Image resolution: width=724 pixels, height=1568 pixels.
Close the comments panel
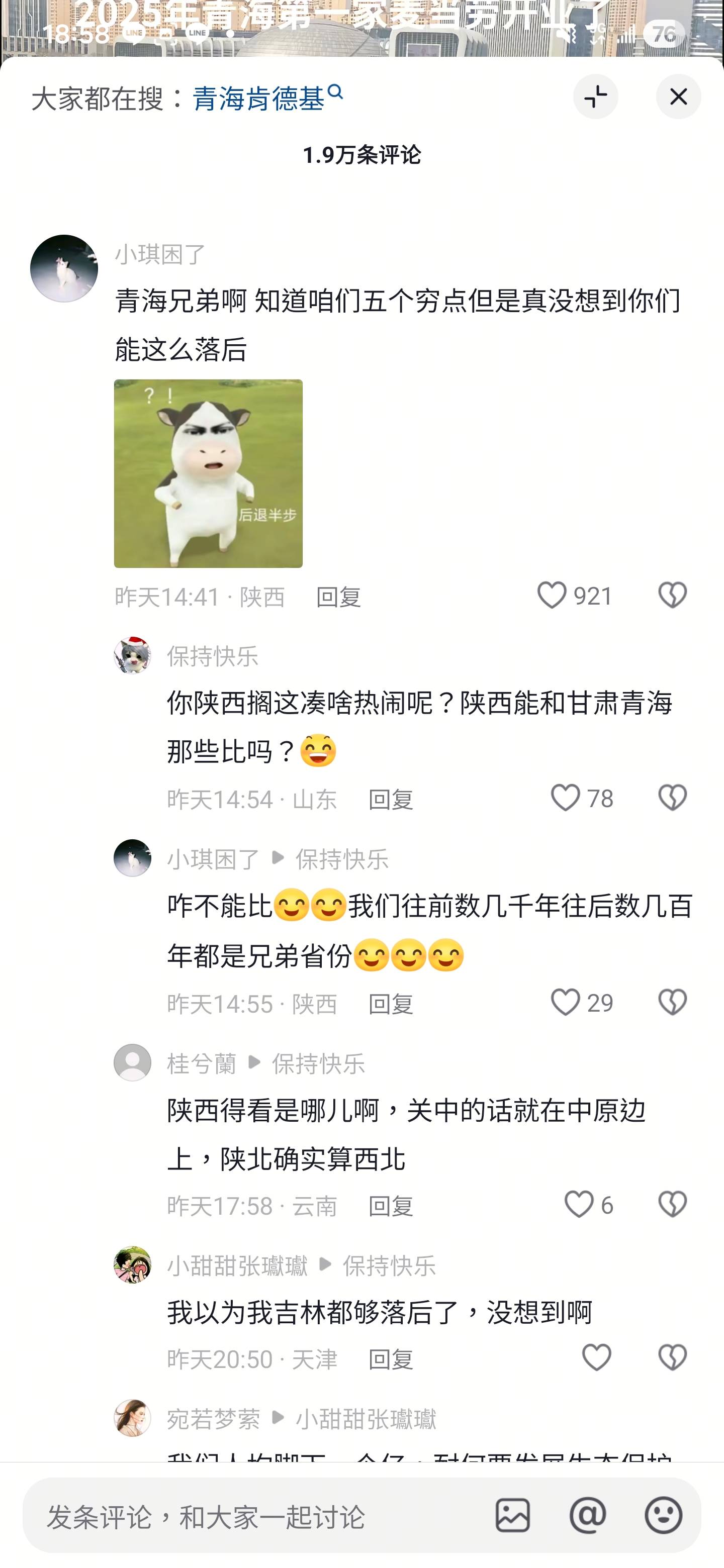tap(678, 97)
